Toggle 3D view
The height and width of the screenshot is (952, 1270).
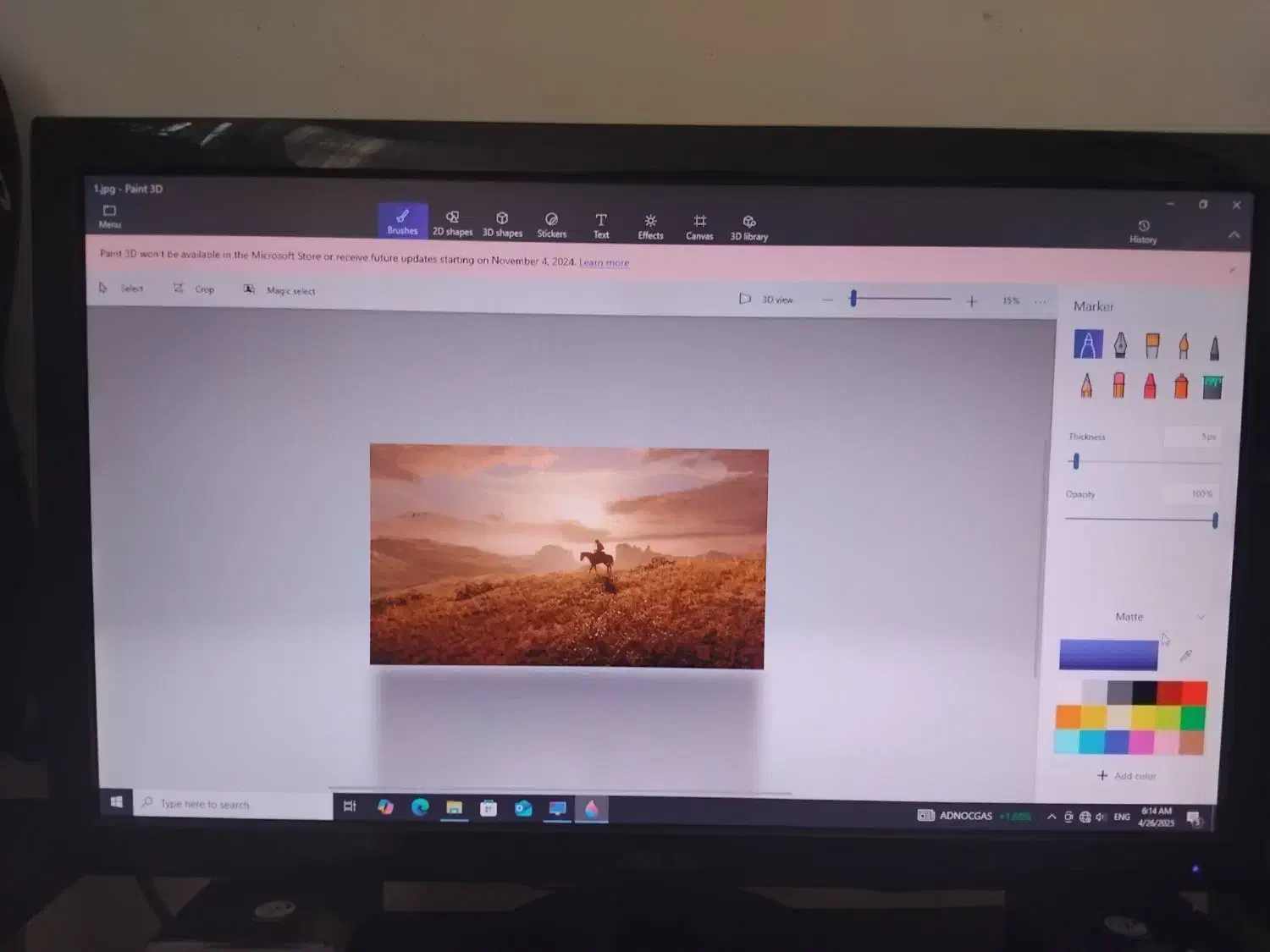(766, 299)
